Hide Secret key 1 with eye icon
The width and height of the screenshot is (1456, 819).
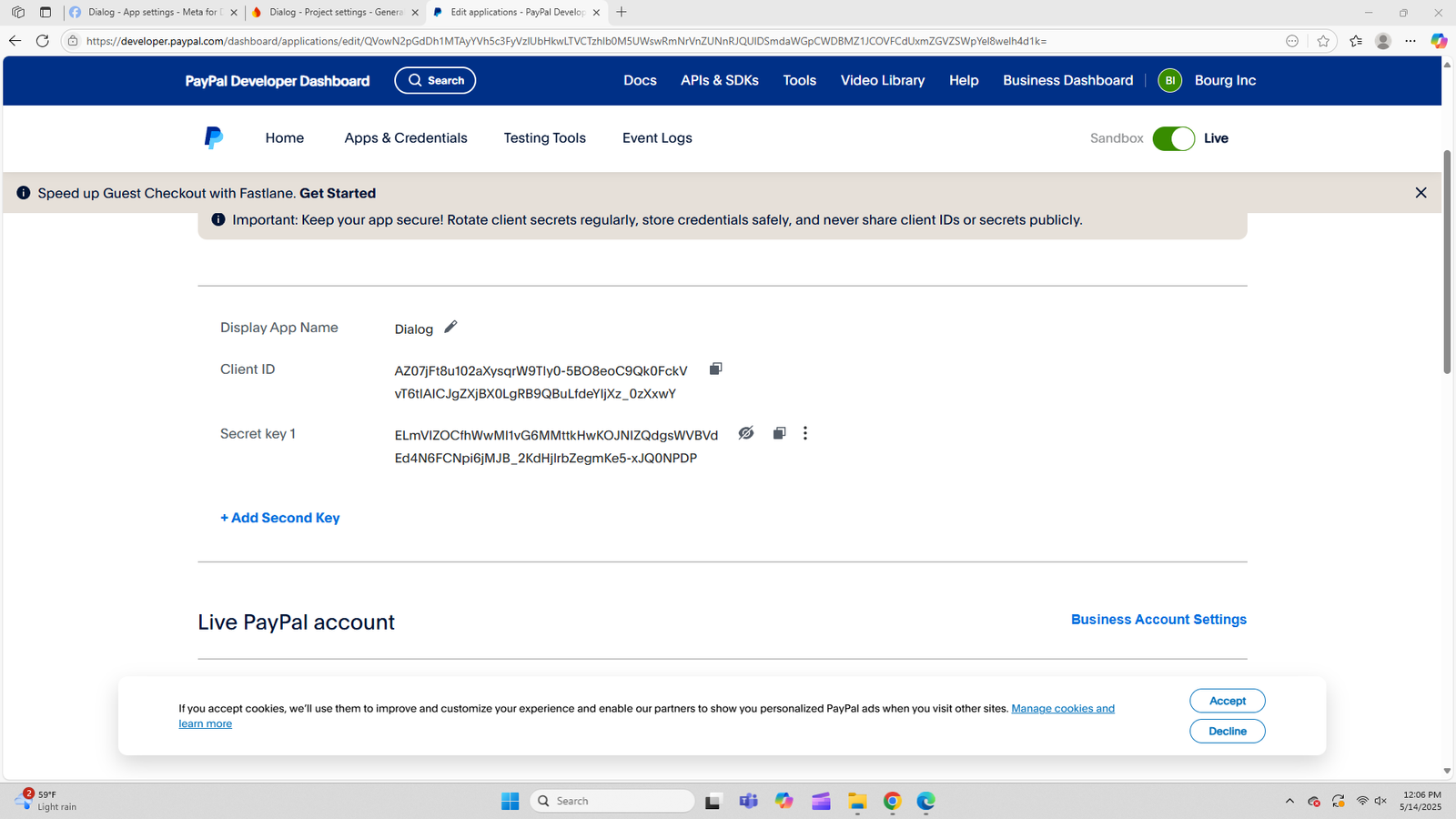(746, 433)
